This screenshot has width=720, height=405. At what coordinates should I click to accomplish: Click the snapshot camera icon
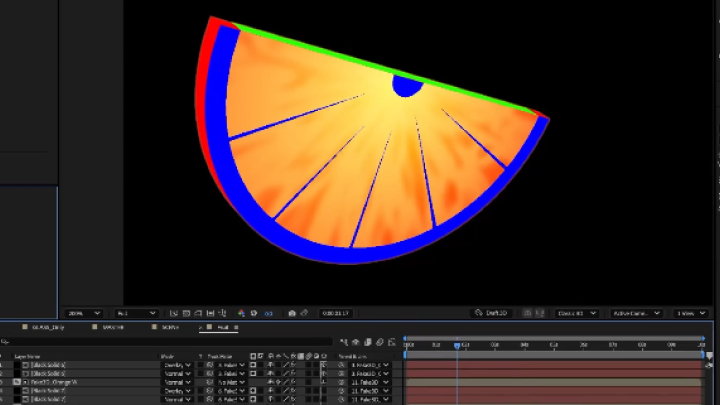(292, 313)
